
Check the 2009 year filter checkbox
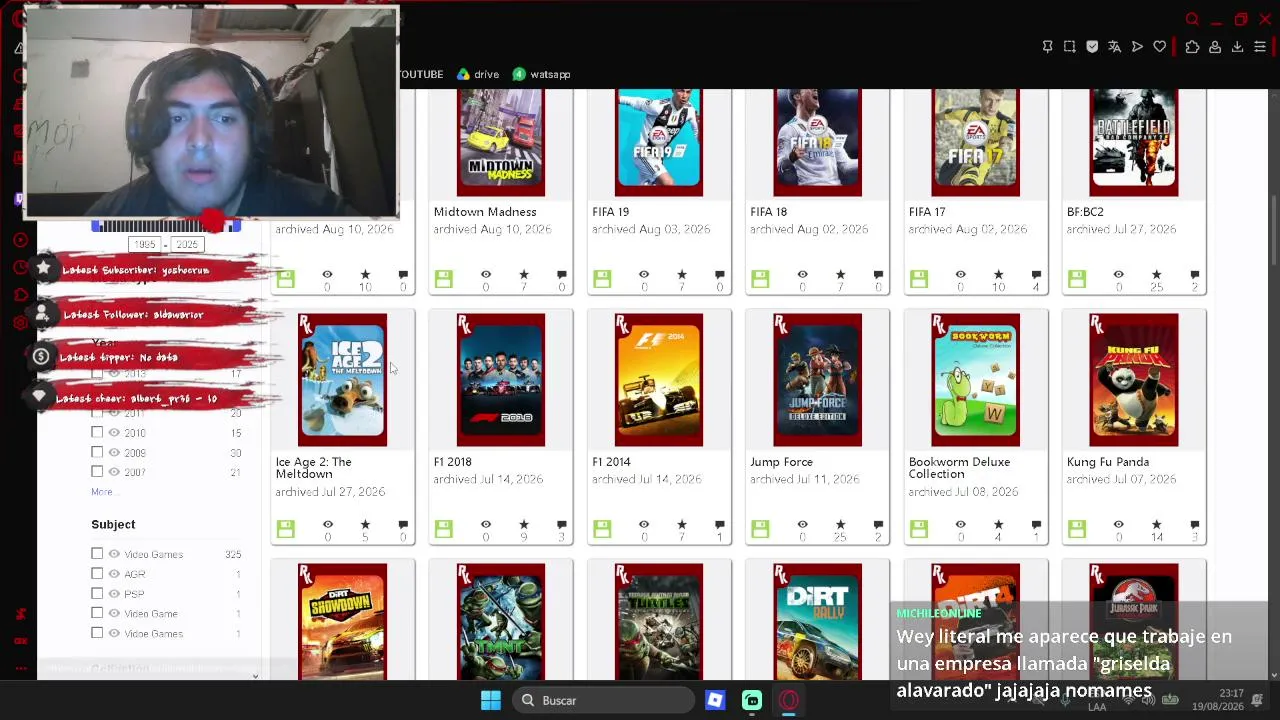(x=97, y=452)
